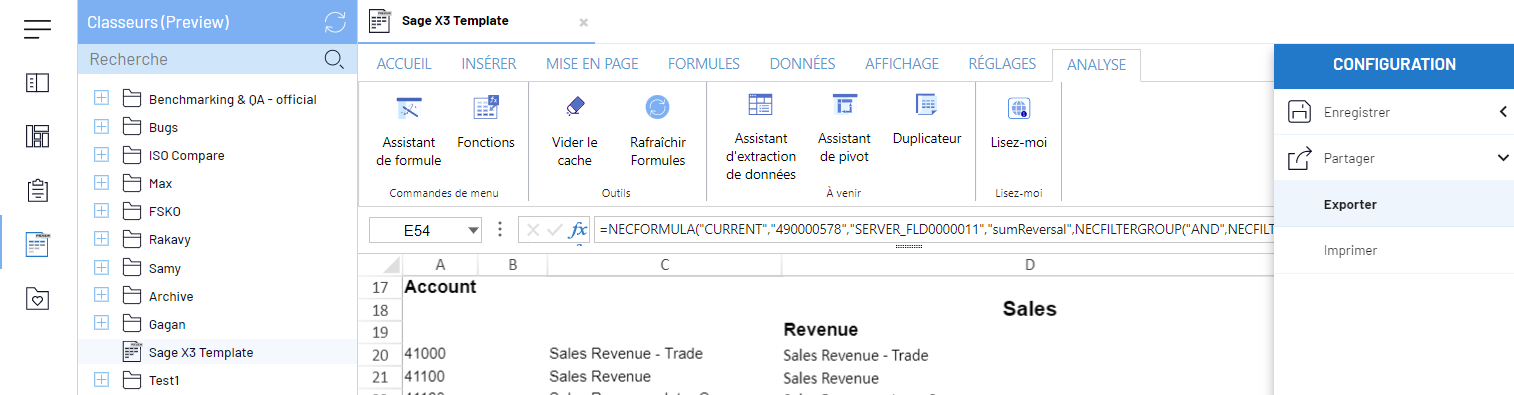
Task: Open the dashboard layout sidebar icon
Action: [x=38, y=137]
